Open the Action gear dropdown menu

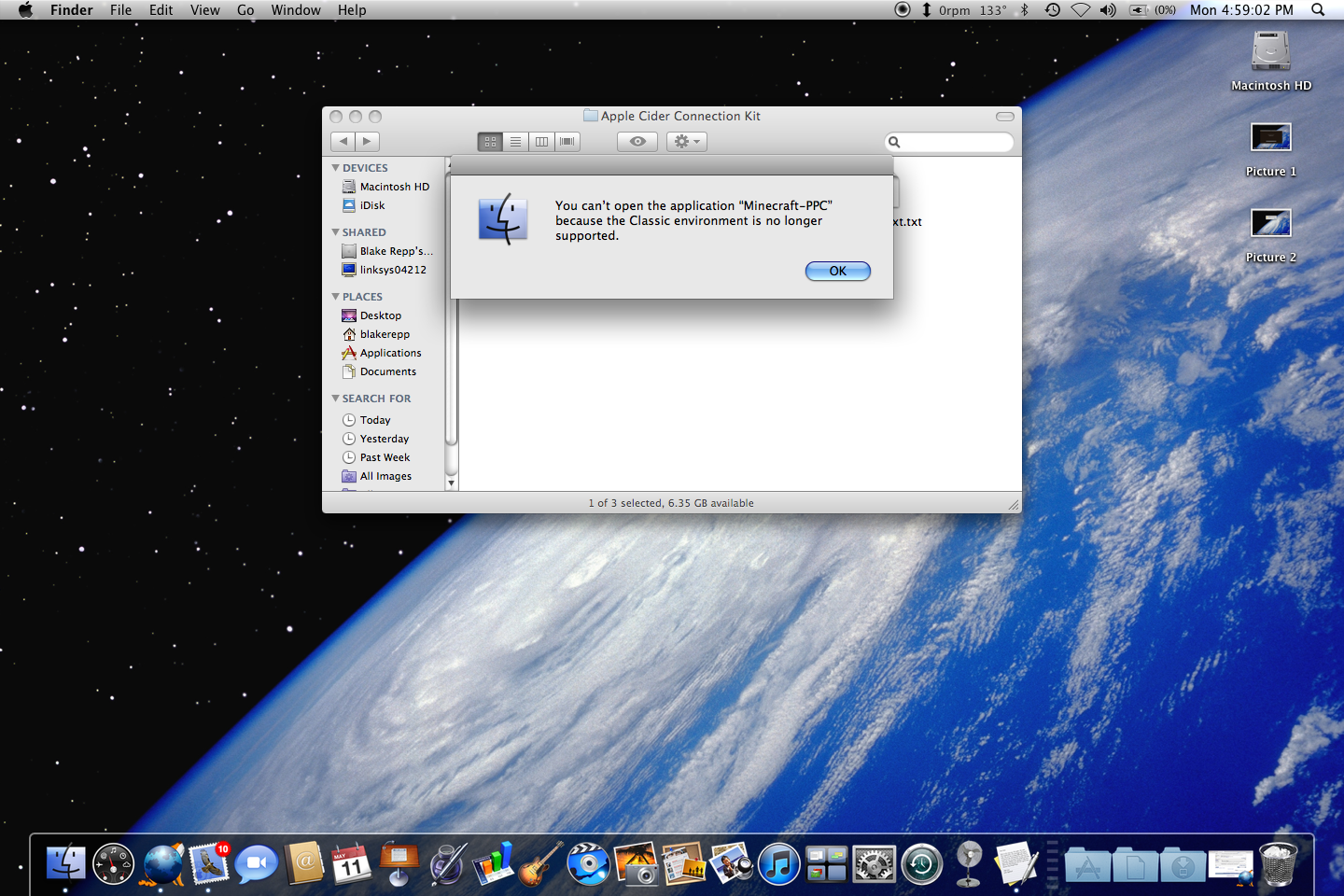point(687,142)
